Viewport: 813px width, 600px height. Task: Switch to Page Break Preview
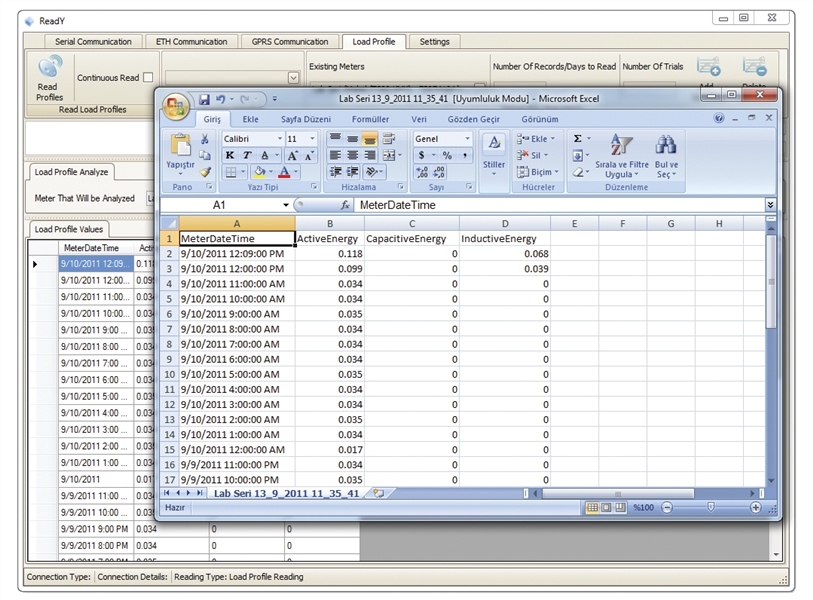pos(620,508)
